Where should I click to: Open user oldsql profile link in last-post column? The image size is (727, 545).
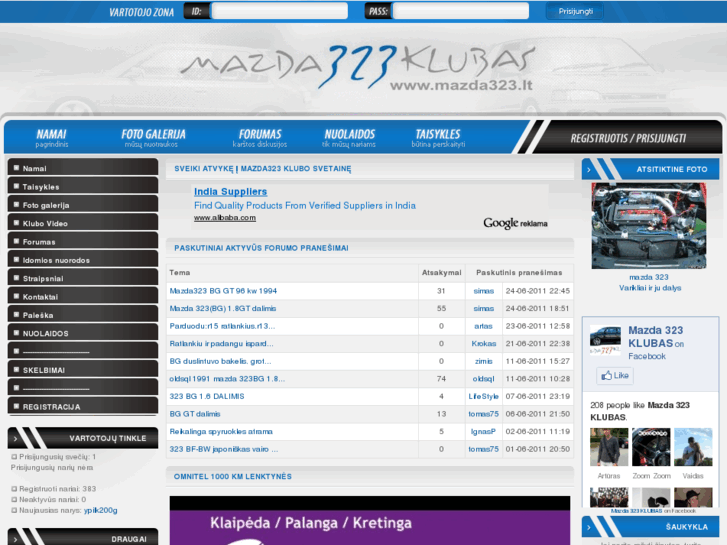click(x=484, y=379)
